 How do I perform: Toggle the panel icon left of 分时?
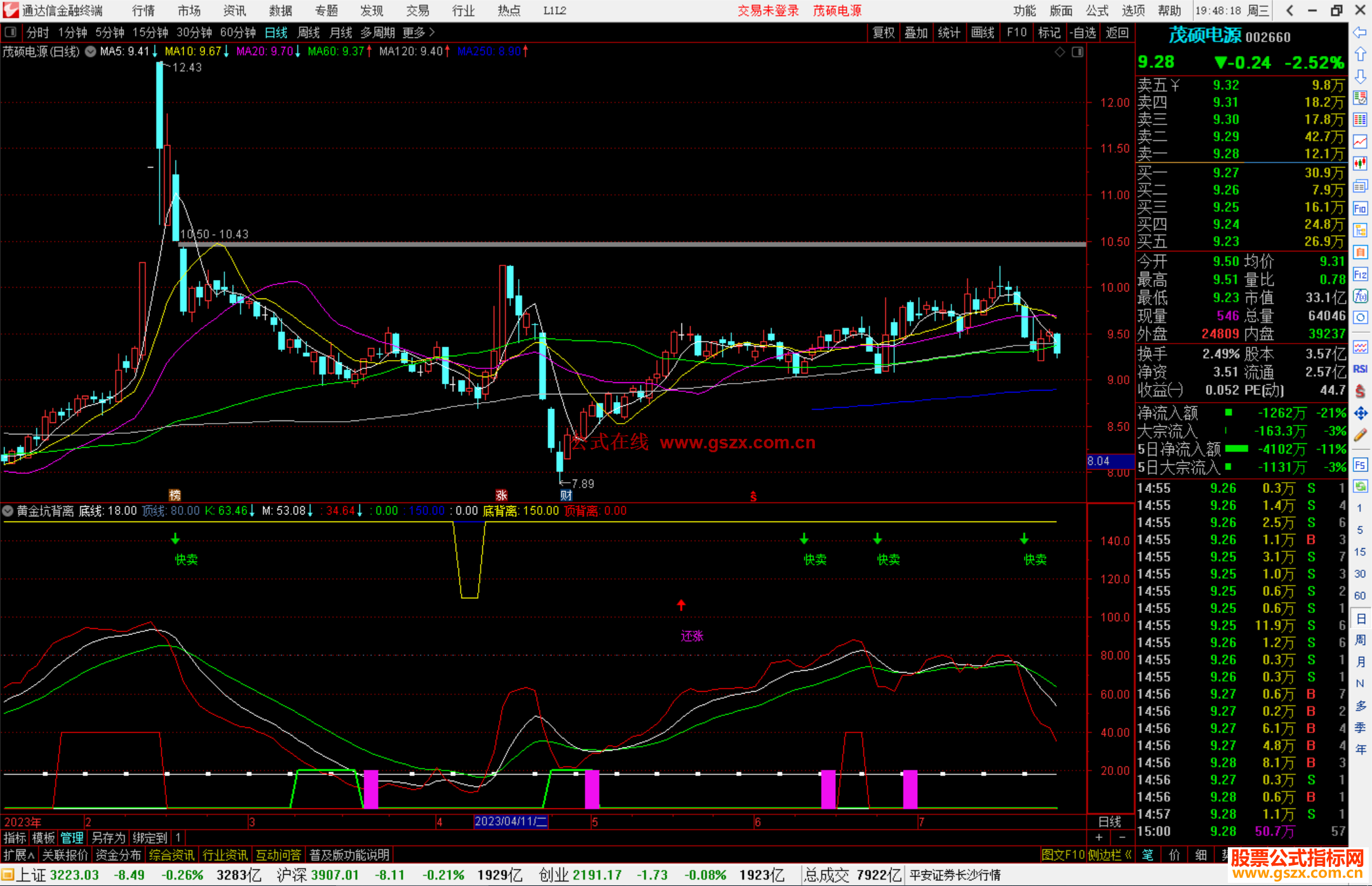(11, 32)
